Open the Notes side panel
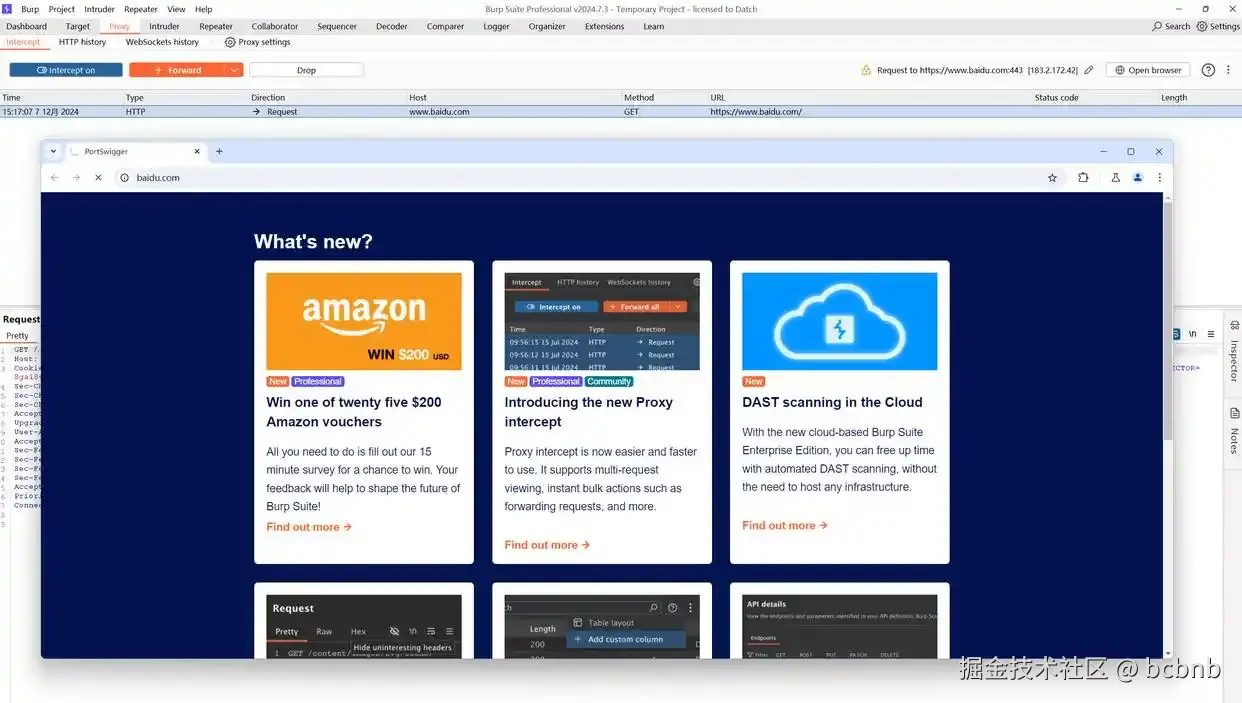This screenshot has height=703, width=1242. tap(1234, 430)
